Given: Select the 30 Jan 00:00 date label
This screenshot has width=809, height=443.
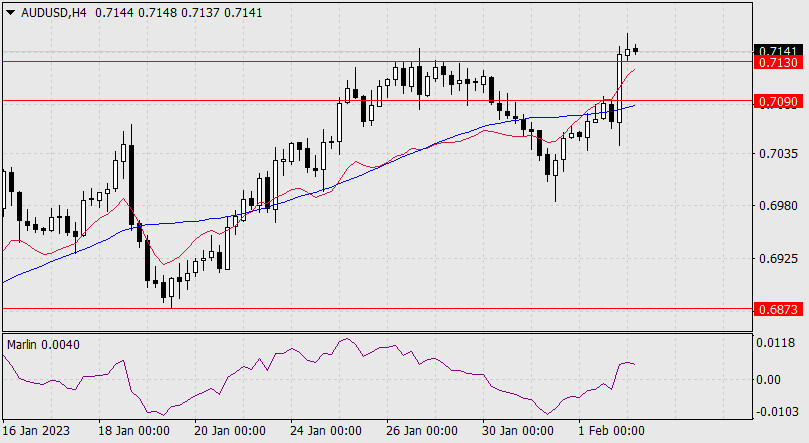Looking at the screenshot, I should 518,431.
